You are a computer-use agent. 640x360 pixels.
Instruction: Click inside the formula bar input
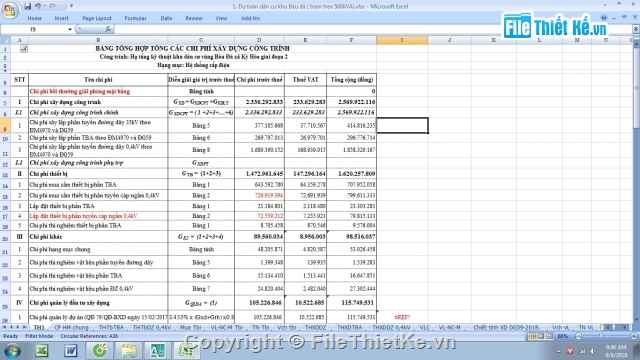tap(372, 29)
